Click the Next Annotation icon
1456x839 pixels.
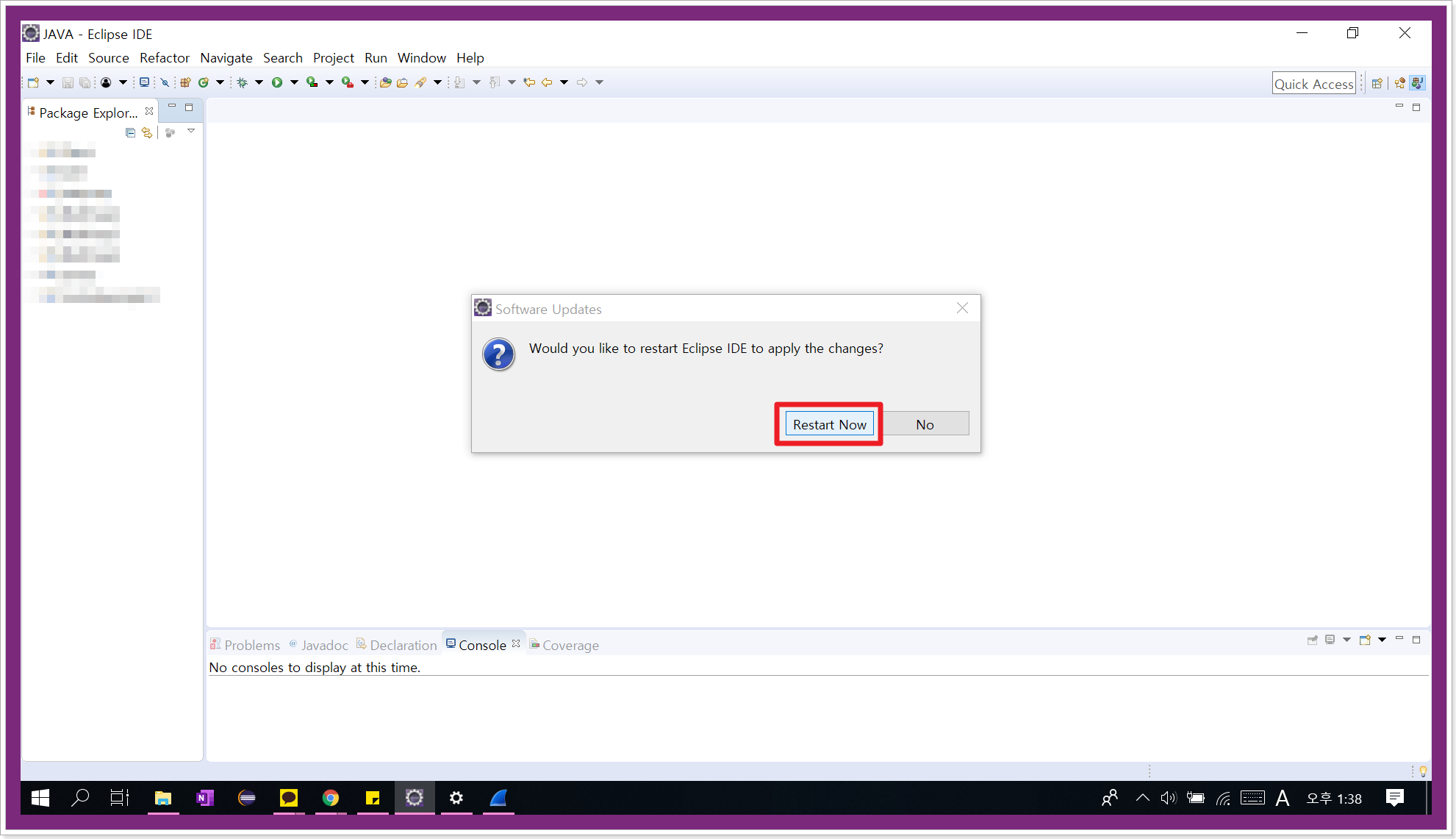[459, 82]
